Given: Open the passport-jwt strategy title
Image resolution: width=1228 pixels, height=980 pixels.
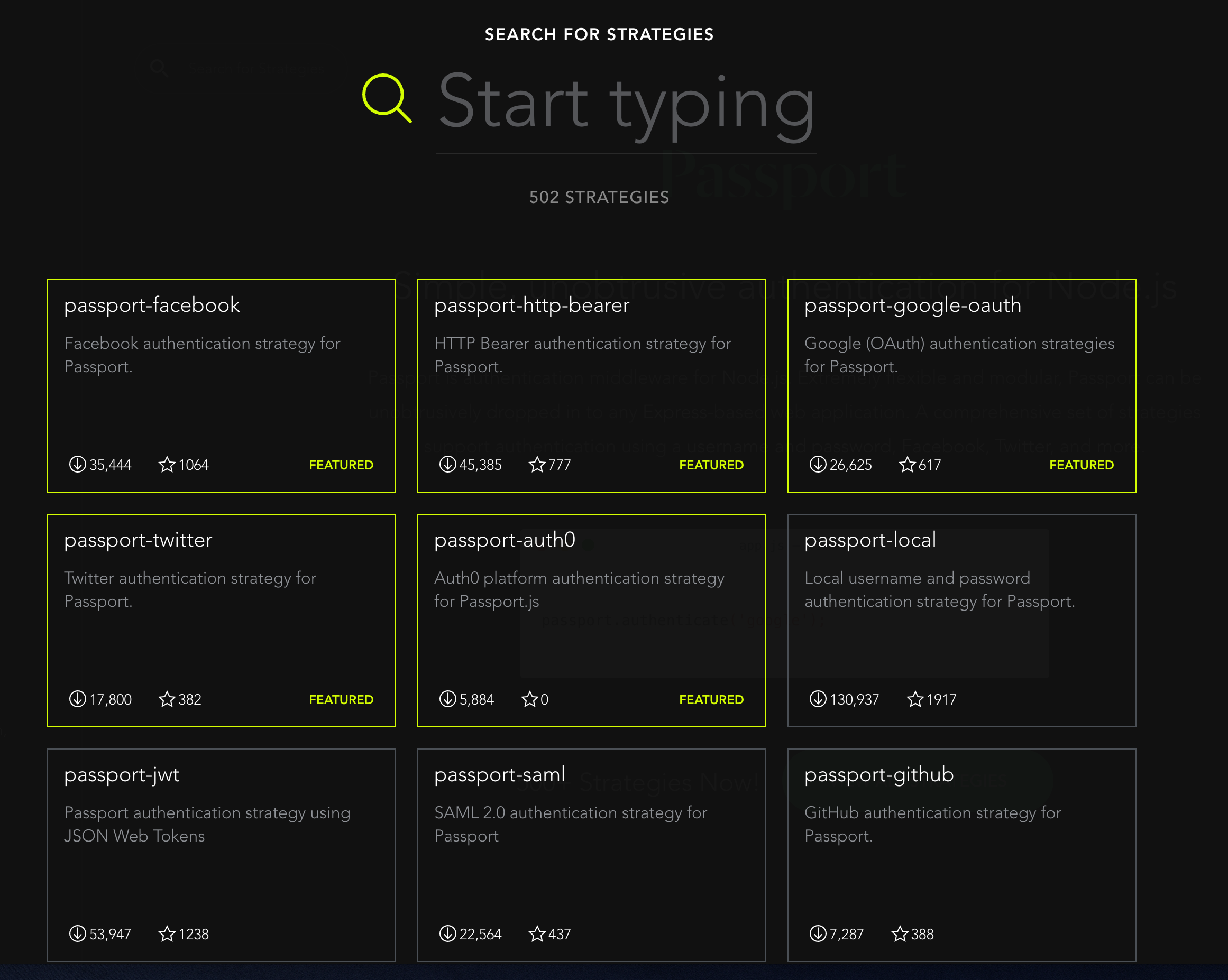Looking at the screenshot, I should pyautogui.click(x=121, y=775).
